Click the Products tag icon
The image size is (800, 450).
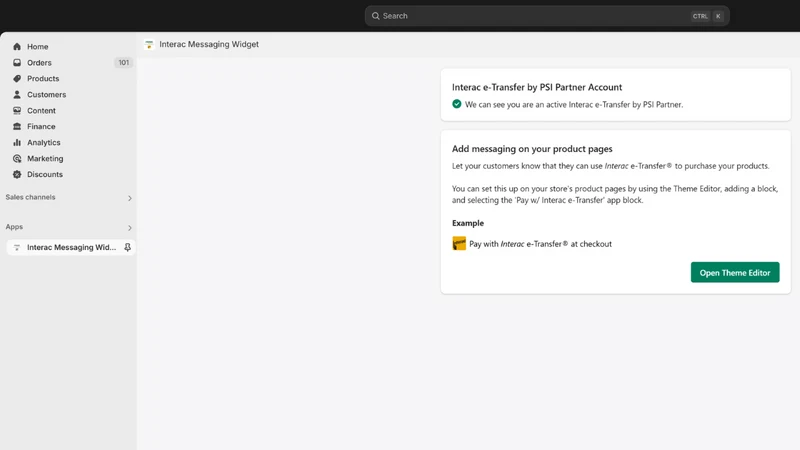(x=17, y=79)
